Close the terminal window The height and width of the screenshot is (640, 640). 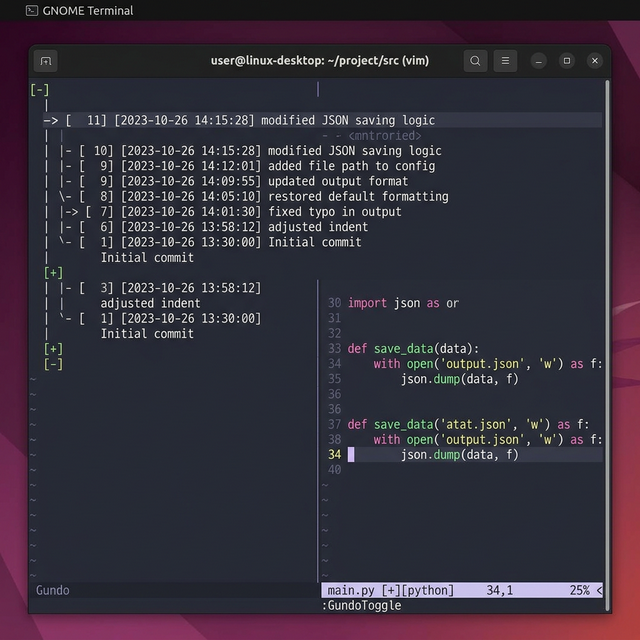[x=596, y=61]
